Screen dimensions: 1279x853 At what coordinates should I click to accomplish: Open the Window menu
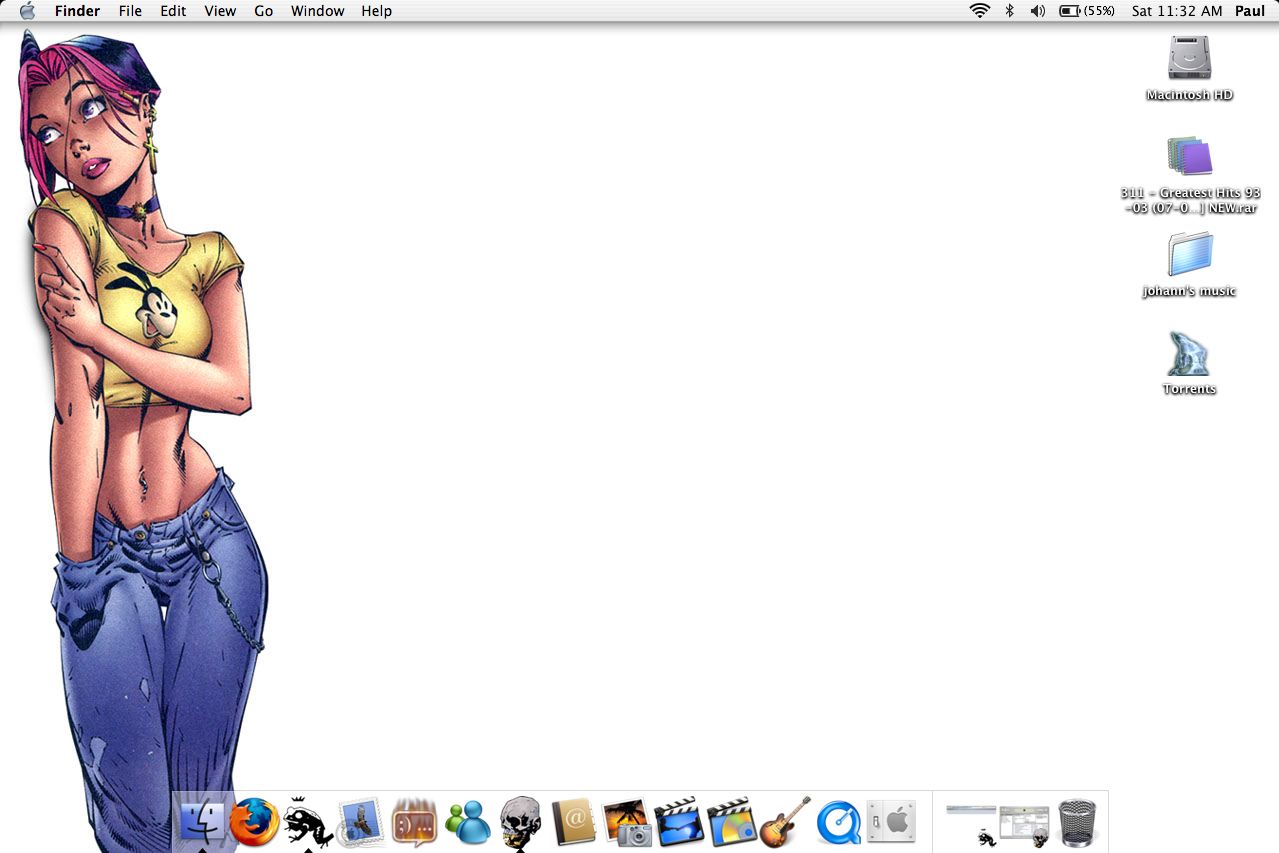pos(318,11)
